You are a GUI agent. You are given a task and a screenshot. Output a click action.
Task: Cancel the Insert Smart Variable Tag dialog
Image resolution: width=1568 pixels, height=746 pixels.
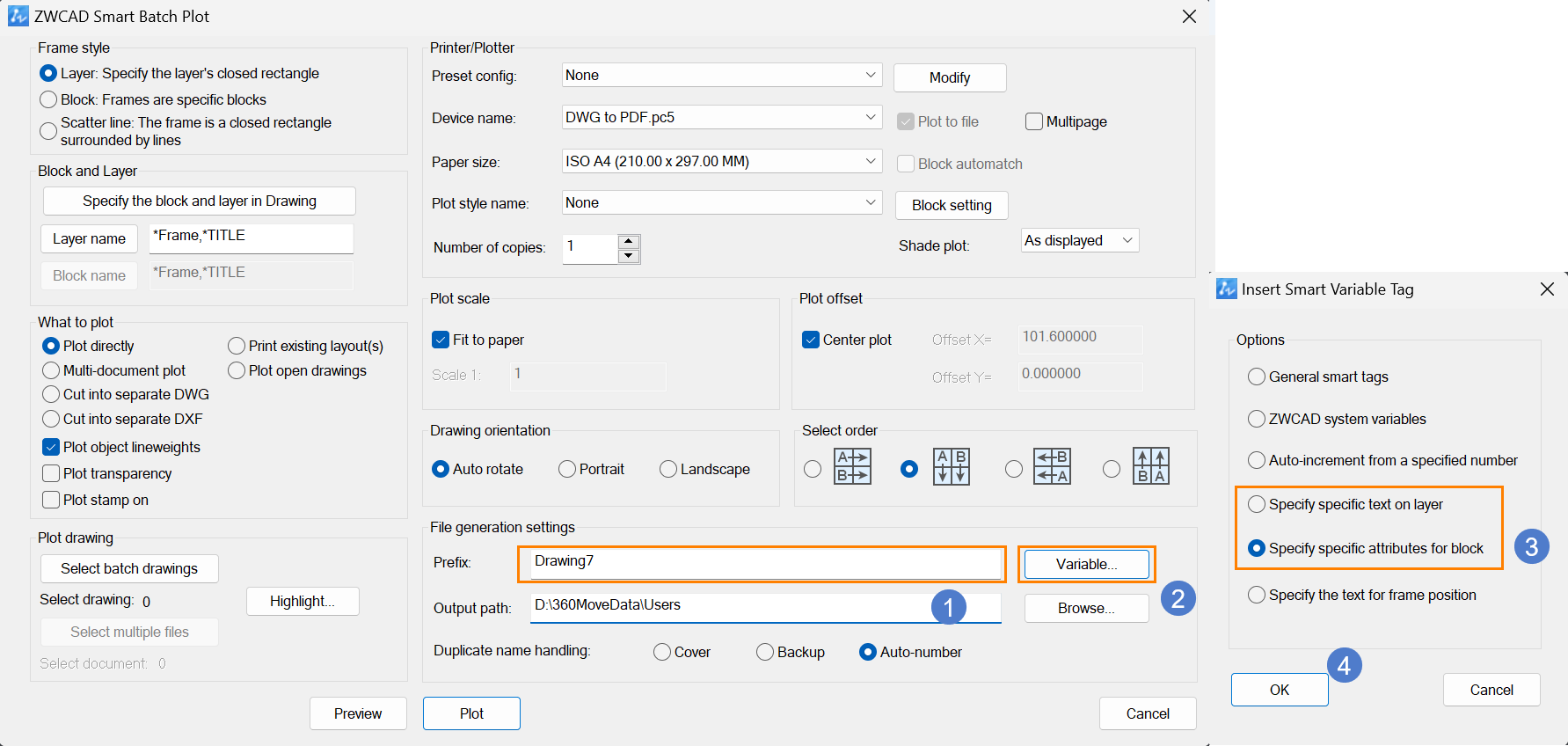1491,690
